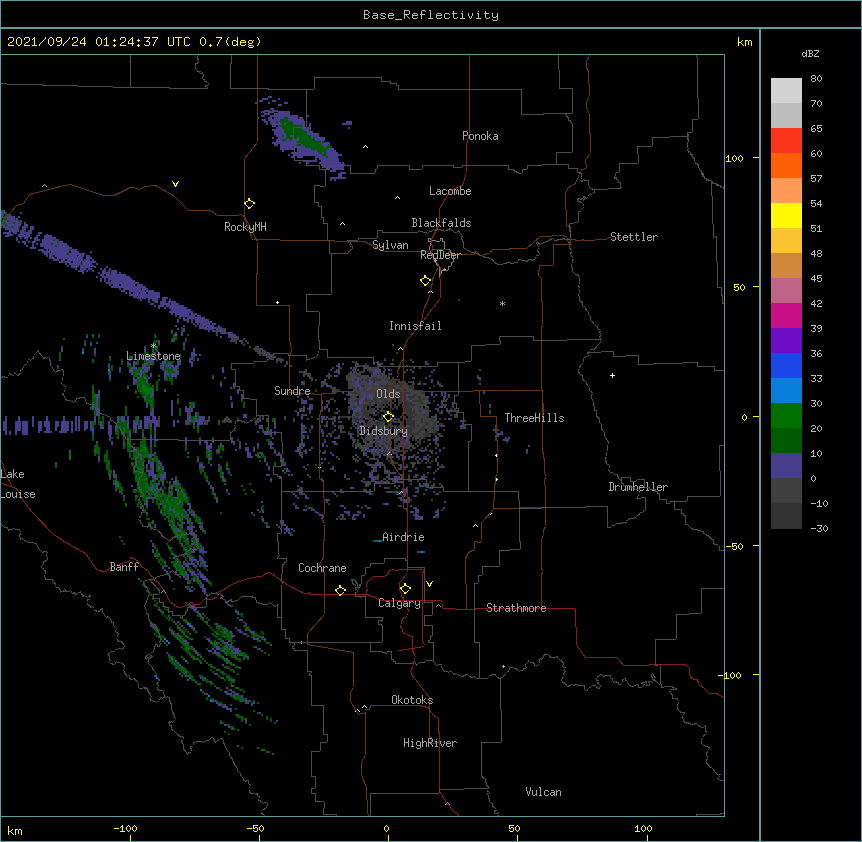Viewport: 862px width, 842px height.
Task: Click the Didsbury city label
Action: [384, 431]
